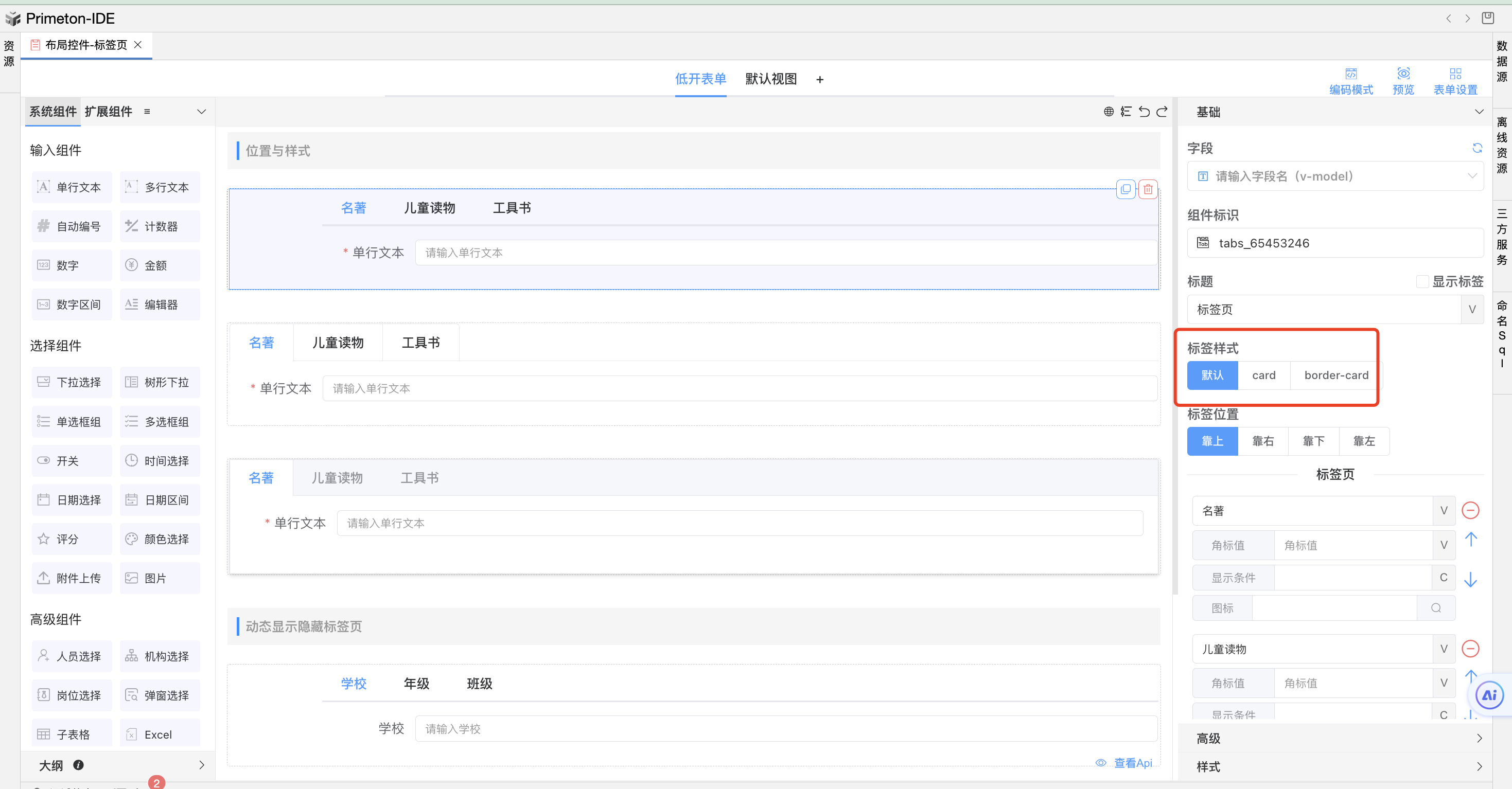The height and width of the screenshot is (789, 1512).
Task: Click the undo arrow in canvas toolbar
Action: (1144, 112)
